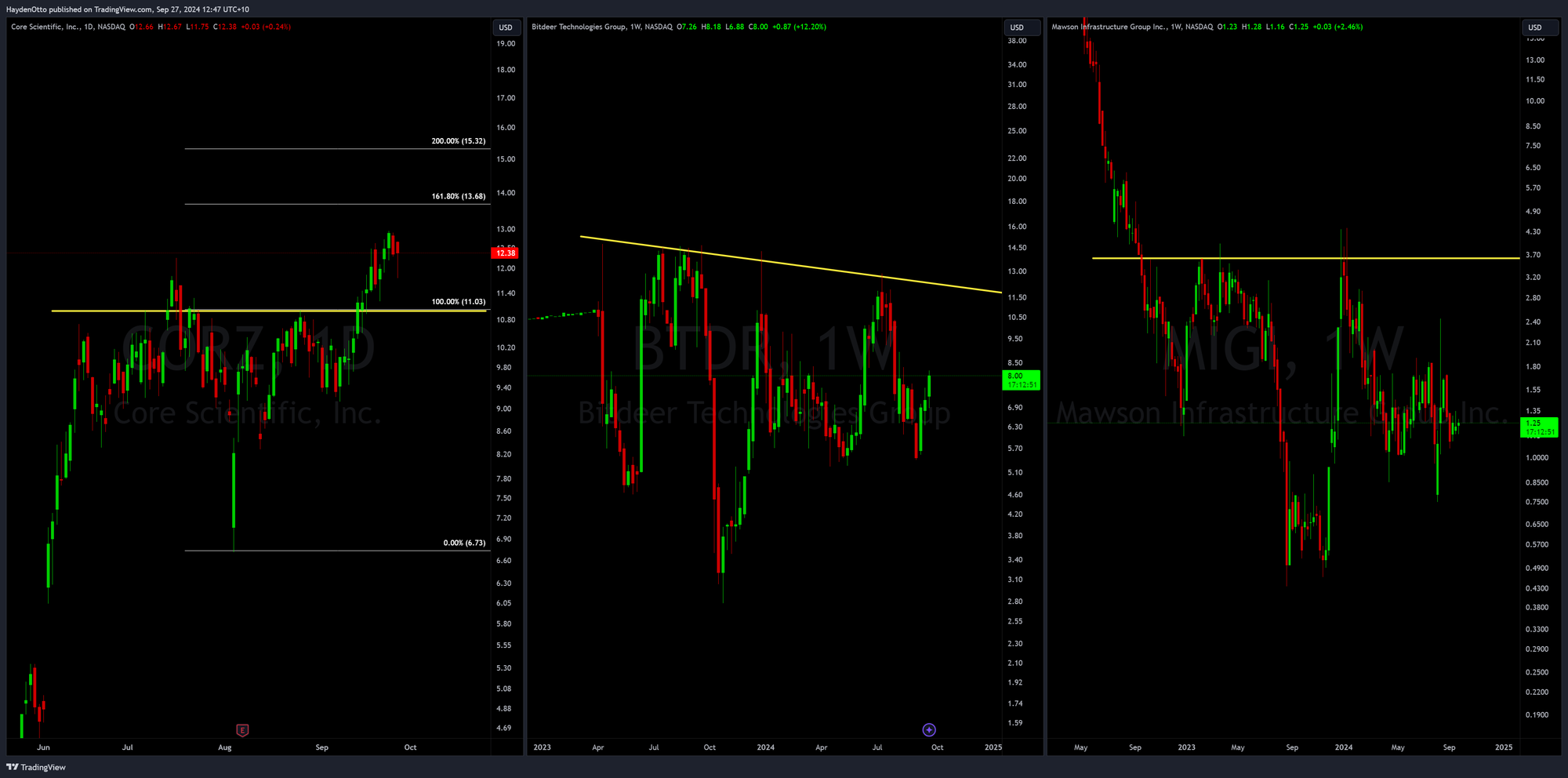1568x778 pixels.
Task: Click the 161.80% (13.68) Fibonacci label
Action: coord(458,196)
